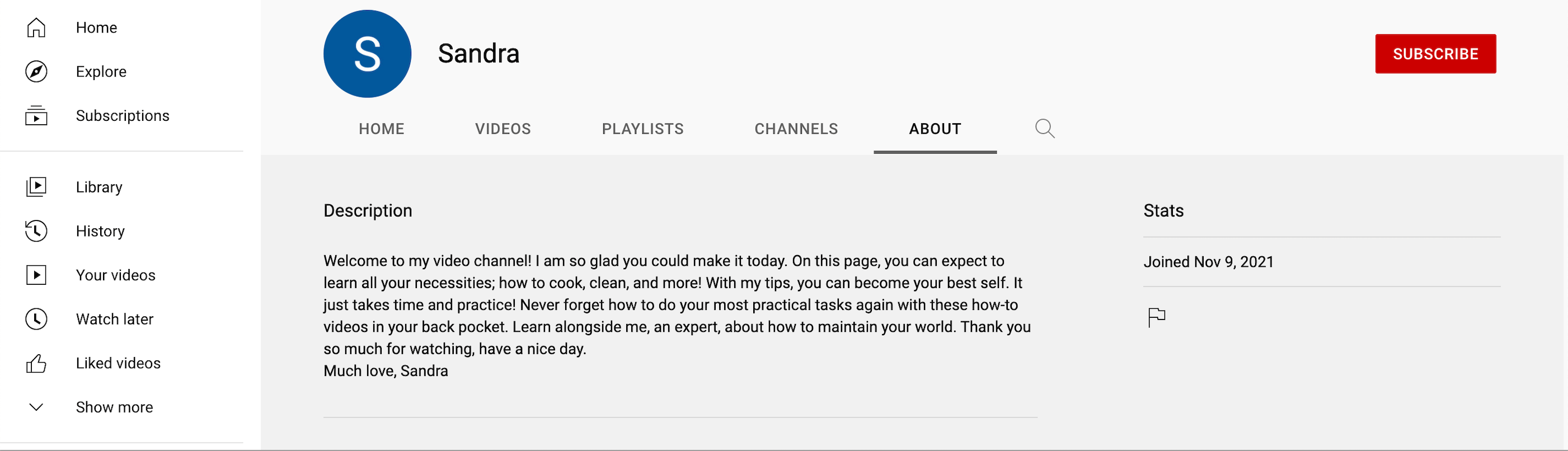
Task: Click the Stats heading
Action: (1163, 210)
